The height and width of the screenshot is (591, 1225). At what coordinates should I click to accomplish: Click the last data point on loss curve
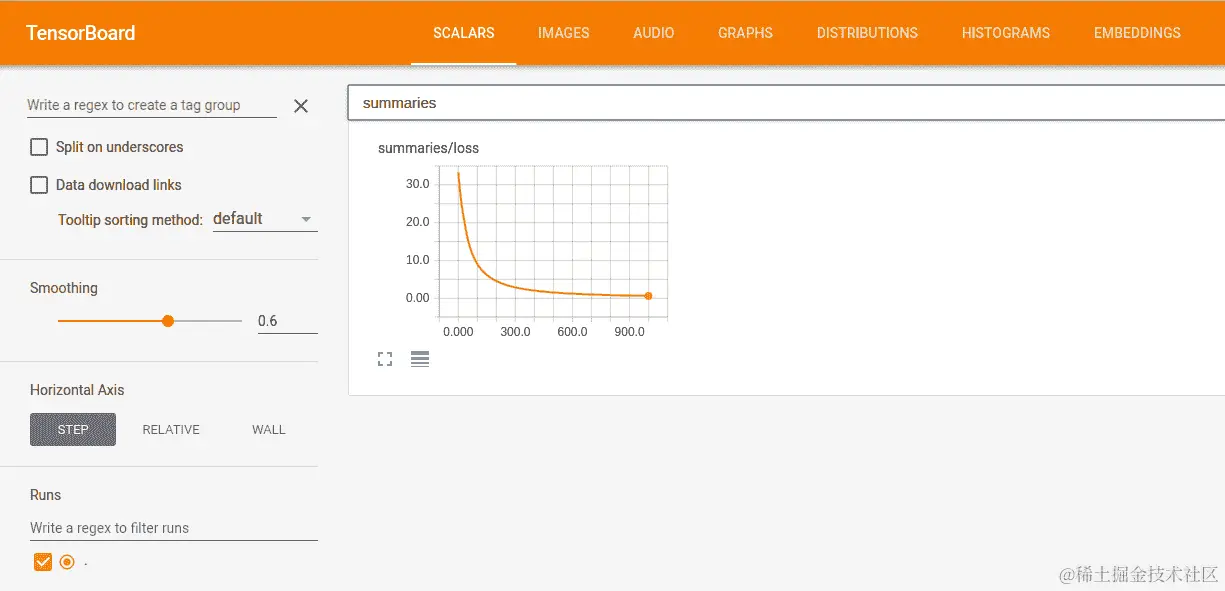pyautogui.click(x=649, y=296)
